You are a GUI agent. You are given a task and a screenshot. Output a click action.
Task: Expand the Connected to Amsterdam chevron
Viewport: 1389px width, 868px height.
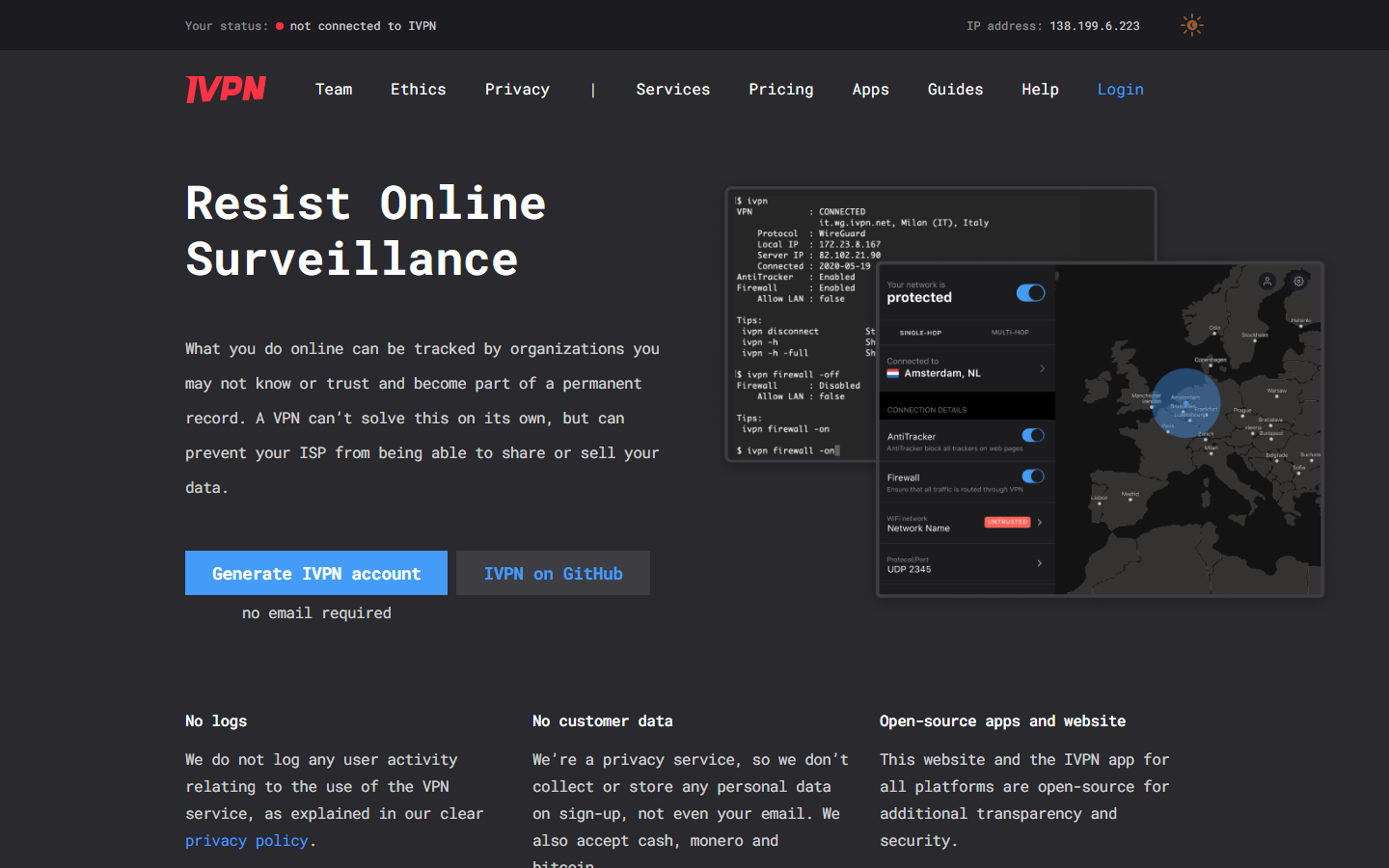[1042, 368]
